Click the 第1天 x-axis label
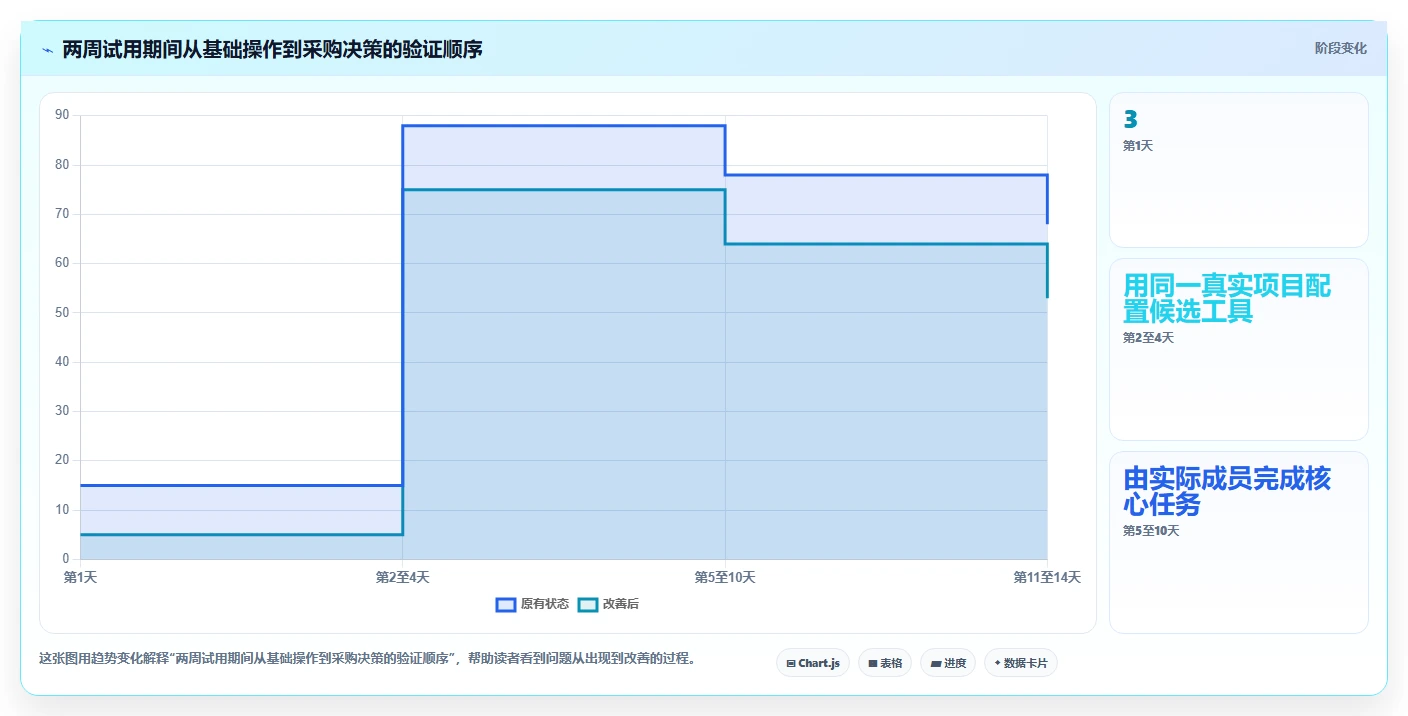The width and height of the screenshot is (1408, 716). tap(80, 577)
